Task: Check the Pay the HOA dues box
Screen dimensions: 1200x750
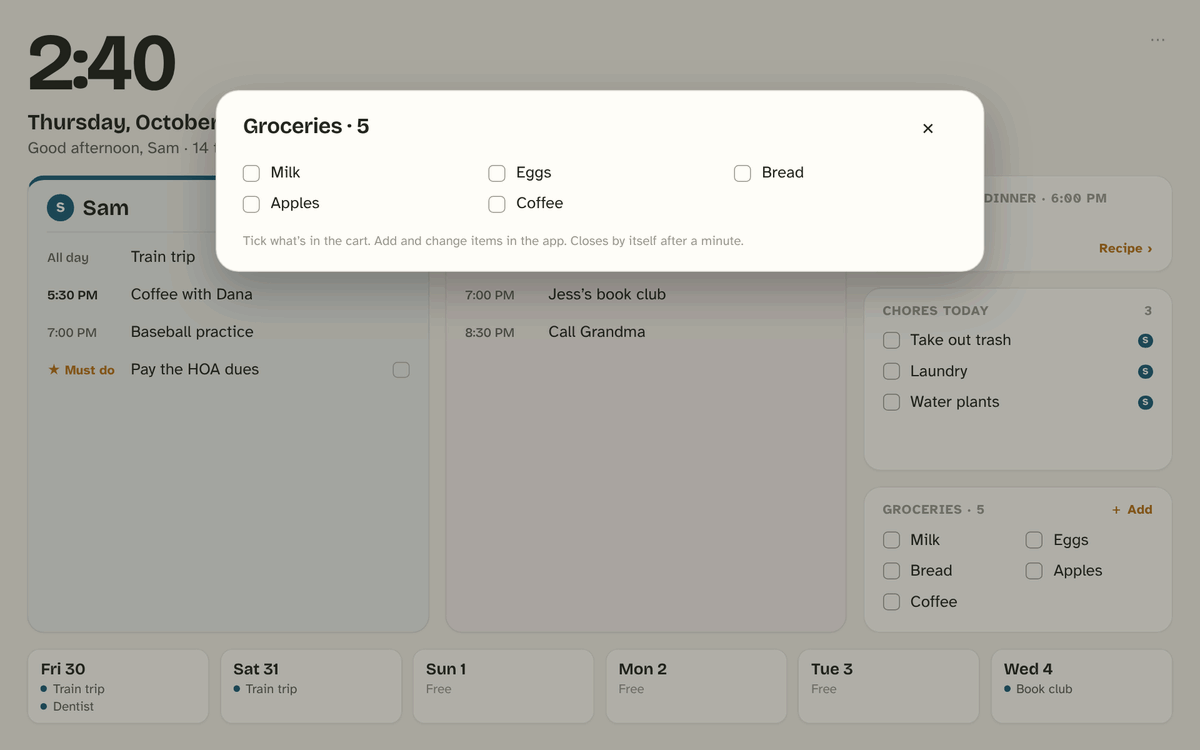Action: [401, 370]
